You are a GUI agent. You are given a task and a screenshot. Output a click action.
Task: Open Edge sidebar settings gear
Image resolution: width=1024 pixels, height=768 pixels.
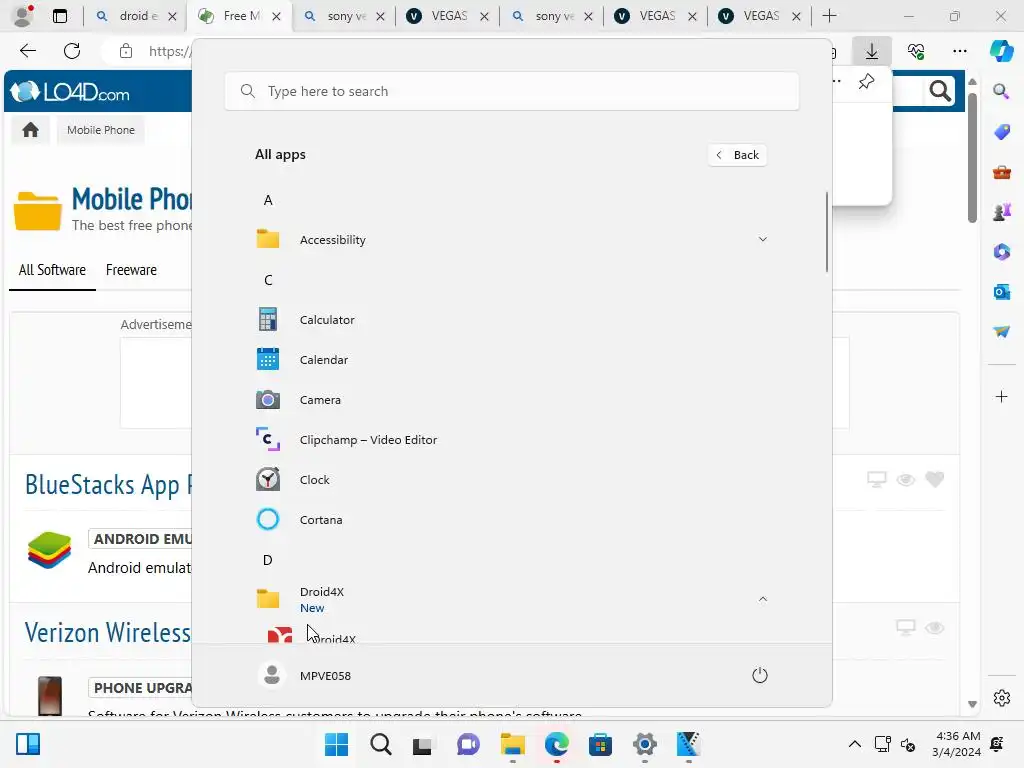[x=1001, y=697]
